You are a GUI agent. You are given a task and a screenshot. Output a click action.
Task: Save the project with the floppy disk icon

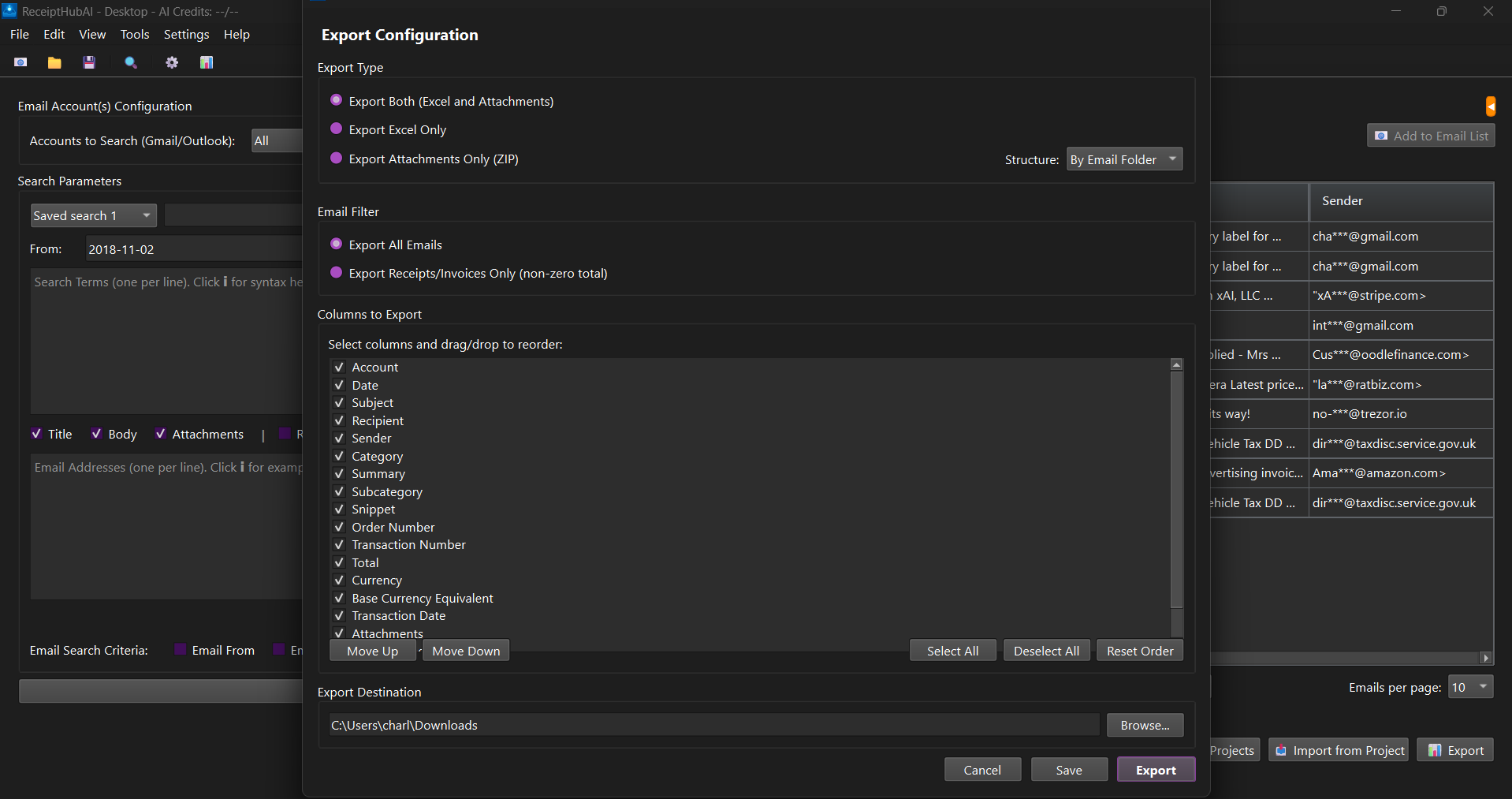tap(89, 62)
